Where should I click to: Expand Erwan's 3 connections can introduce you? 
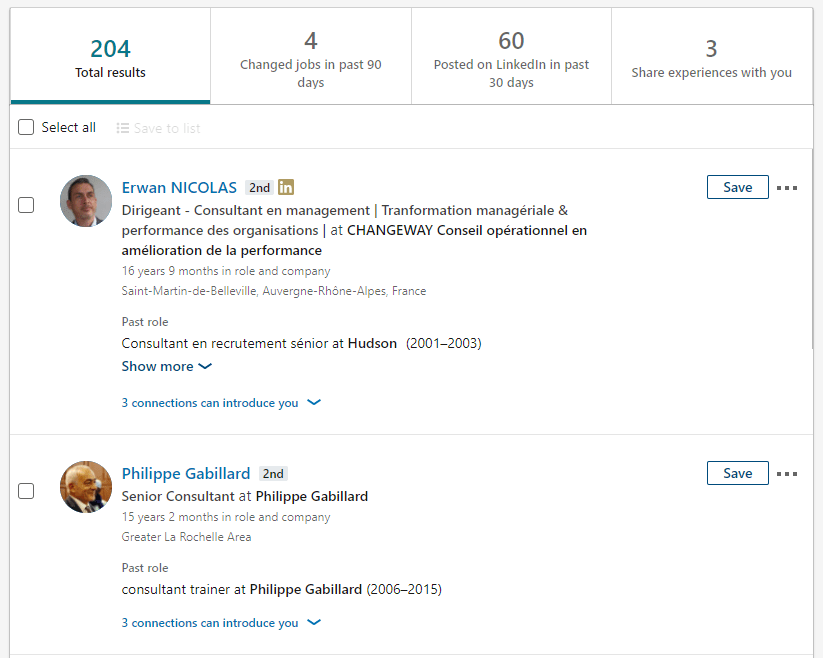coord(221,403)
